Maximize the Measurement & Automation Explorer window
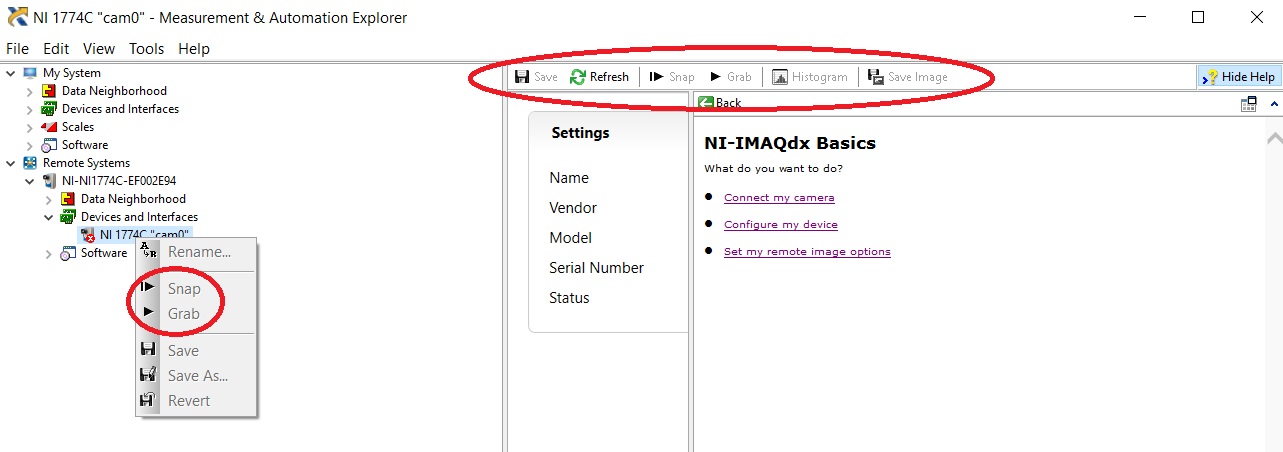Screen dimensions: 1283x452 point(1198,17)
